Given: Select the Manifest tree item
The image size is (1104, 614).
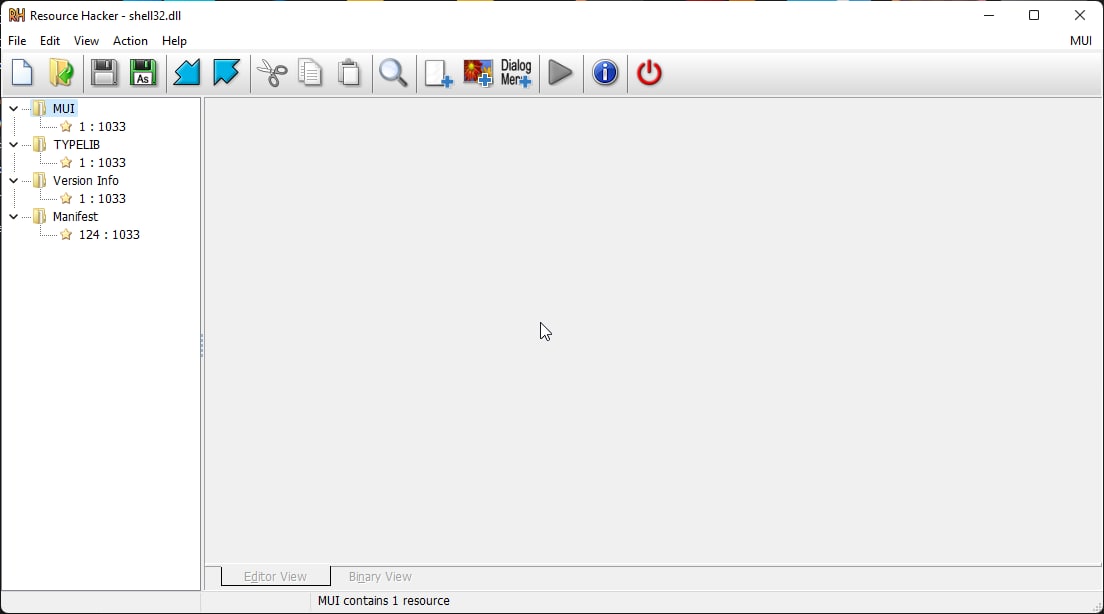Looking at the screenshot, I should tap(75, 216).
